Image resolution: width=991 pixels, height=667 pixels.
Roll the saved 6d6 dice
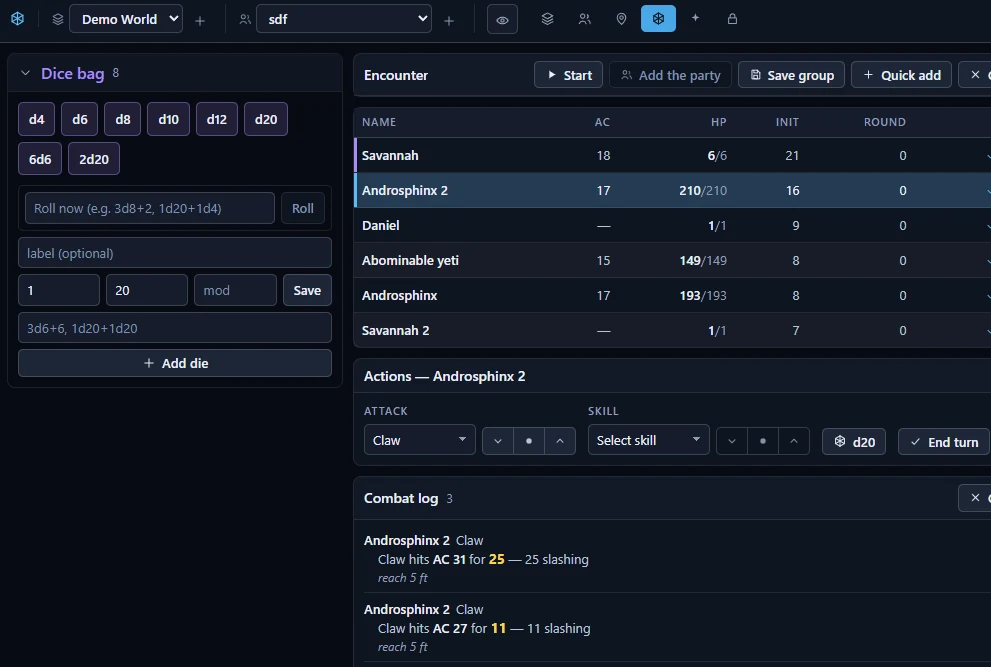point(40,159)
